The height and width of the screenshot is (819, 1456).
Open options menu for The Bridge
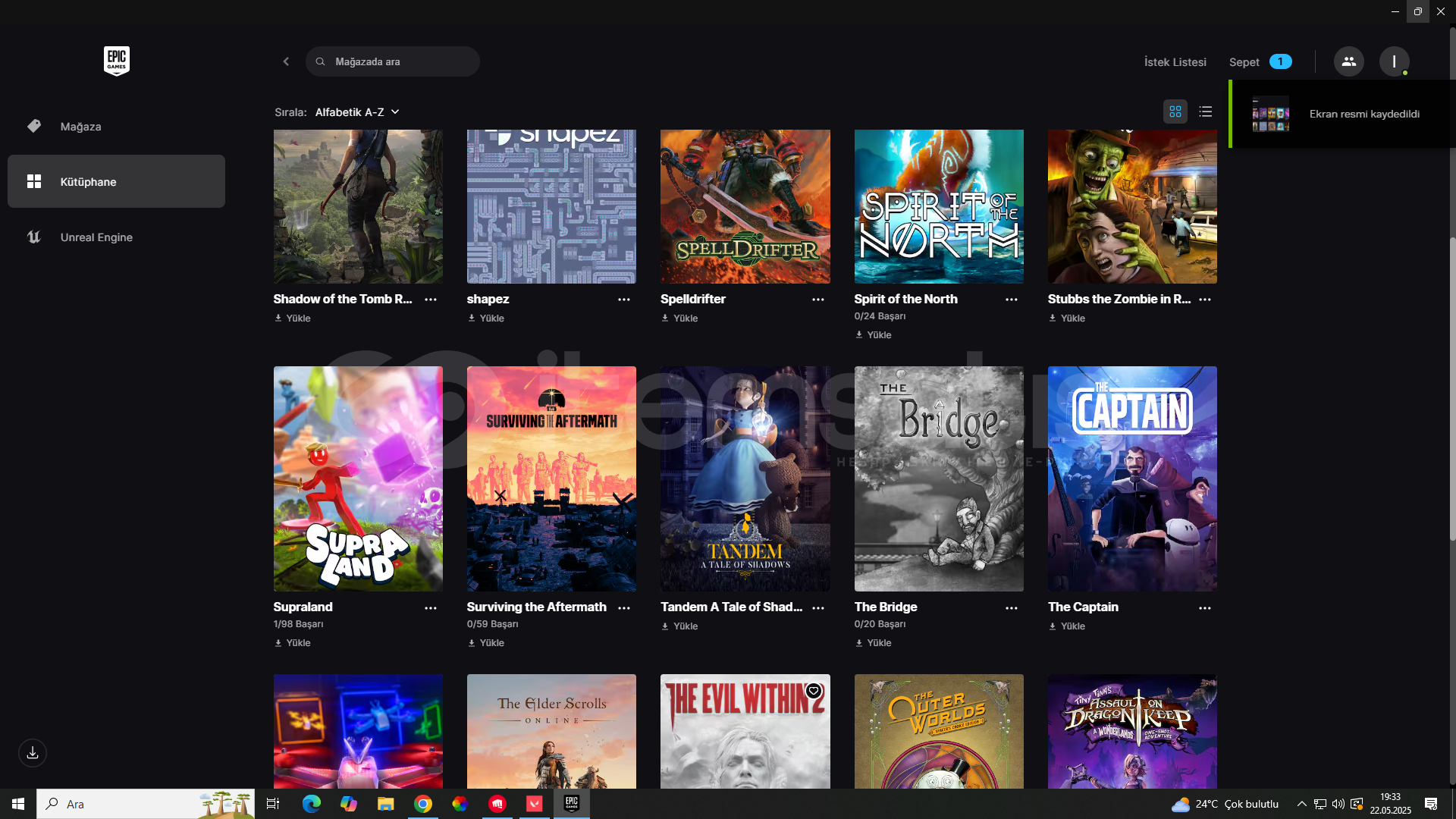[x=1012, y=608]
